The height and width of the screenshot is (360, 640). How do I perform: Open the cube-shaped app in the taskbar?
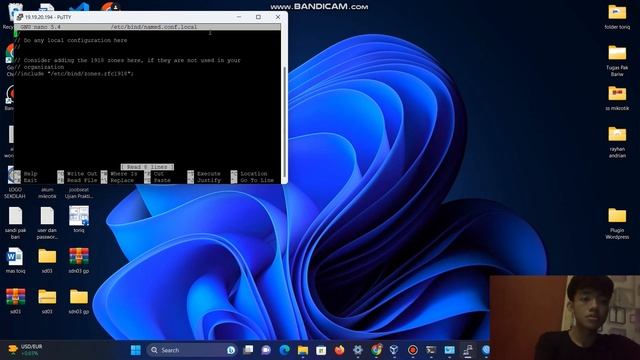tap(394, 350)
